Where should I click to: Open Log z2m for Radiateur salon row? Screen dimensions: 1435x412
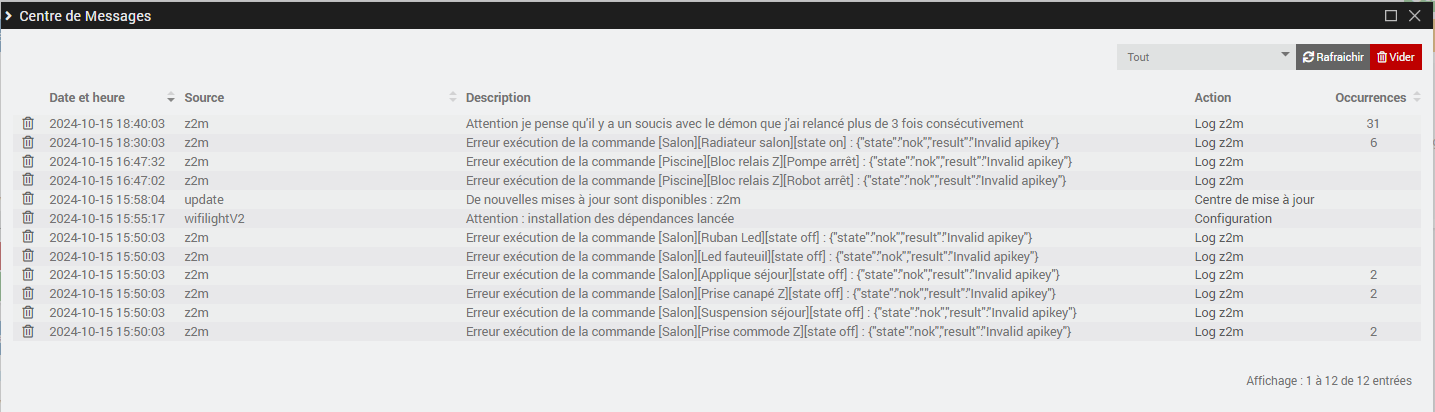(1219, 142)
